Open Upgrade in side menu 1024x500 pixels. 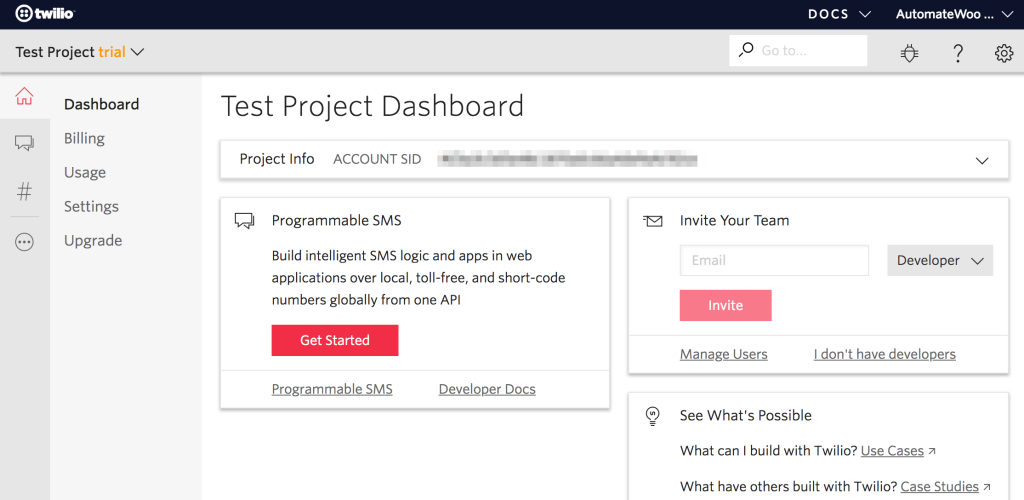[93, 240]
